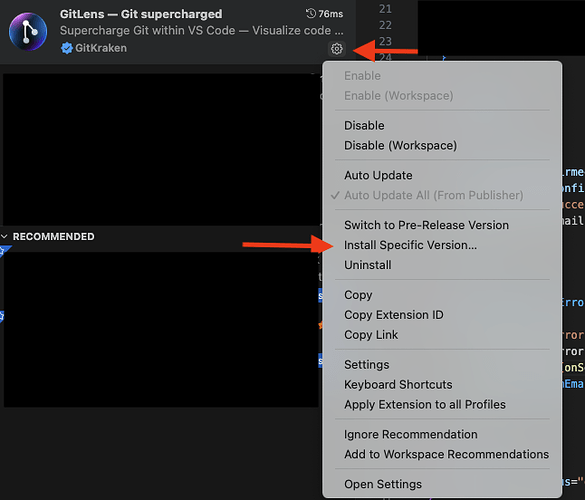Click the Supercharge Git description text
Screen dimensions: 585x500
click(x=201, y=31)
